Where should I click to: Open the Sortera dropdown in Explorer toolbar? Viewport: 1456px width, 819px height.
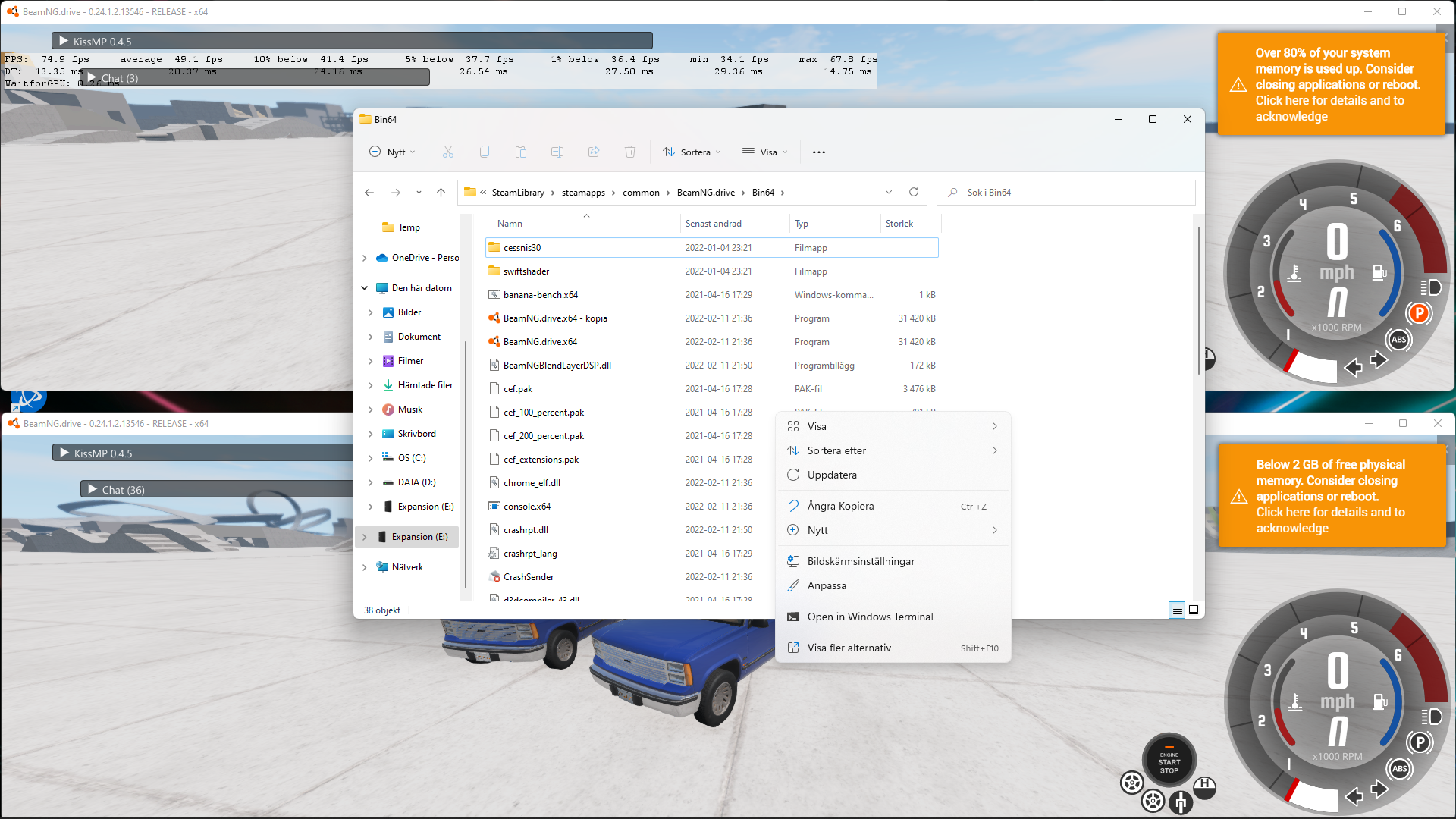pyautogui.click(x=692, y=152)
